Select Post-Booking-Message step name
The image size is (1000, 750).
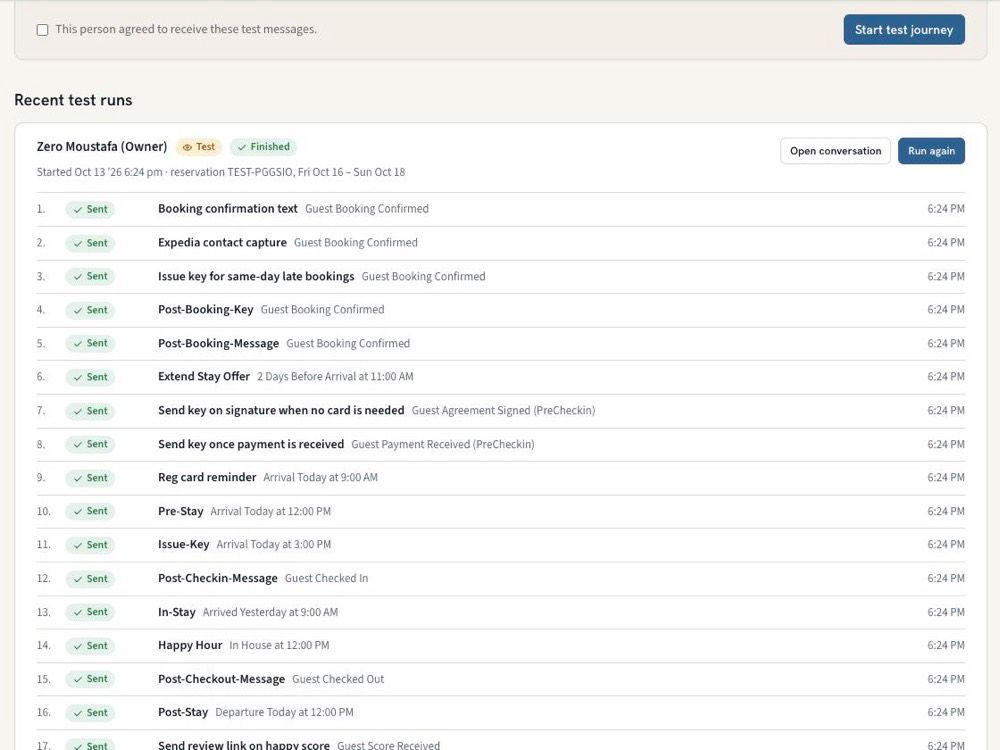click(x=218, y=343)
